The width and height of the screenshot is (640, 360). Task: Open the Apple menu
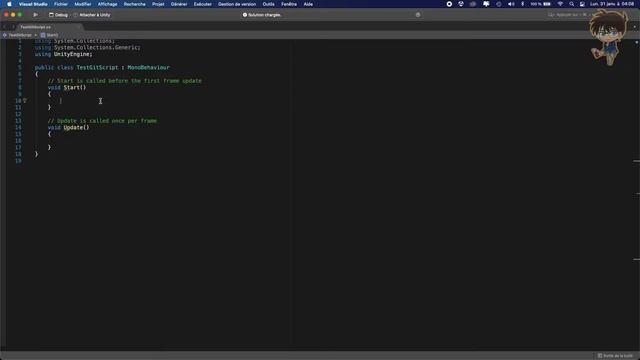(9, 4)
